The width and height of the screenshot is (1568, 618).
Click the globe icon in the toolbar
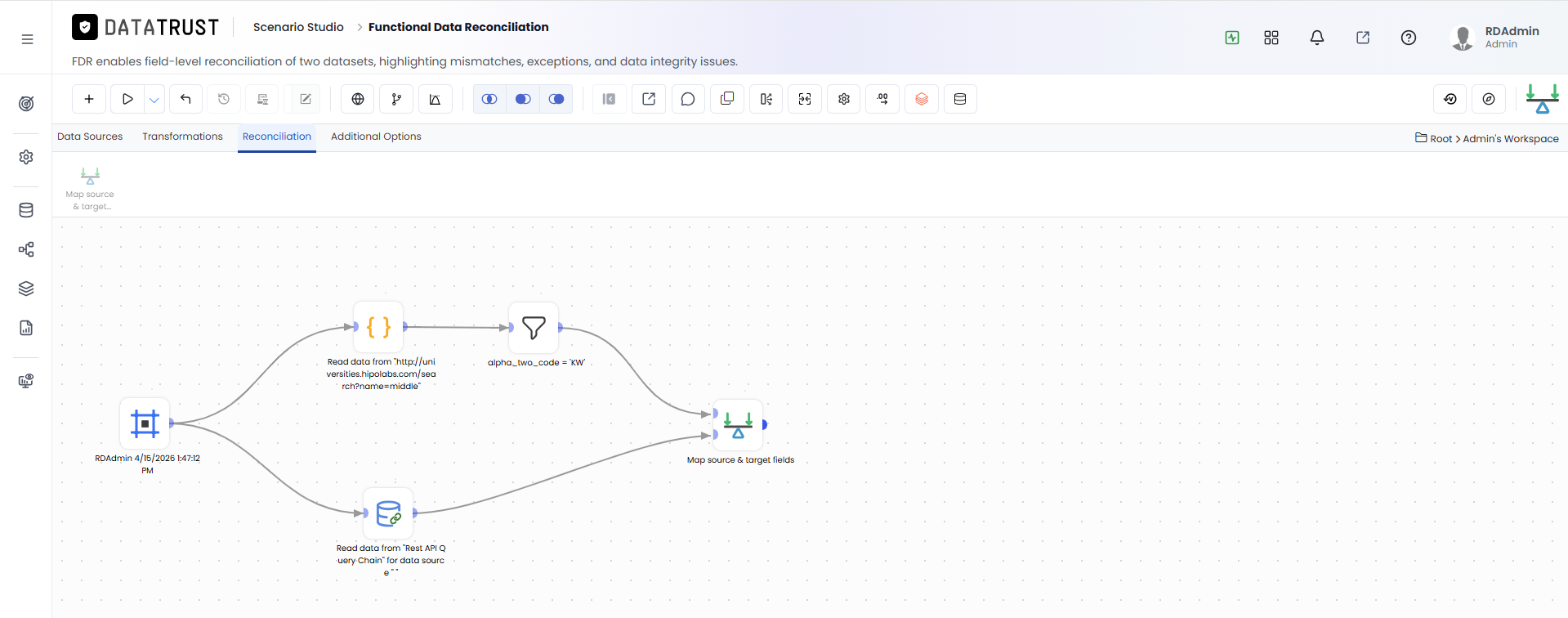[x=358, y=99]
